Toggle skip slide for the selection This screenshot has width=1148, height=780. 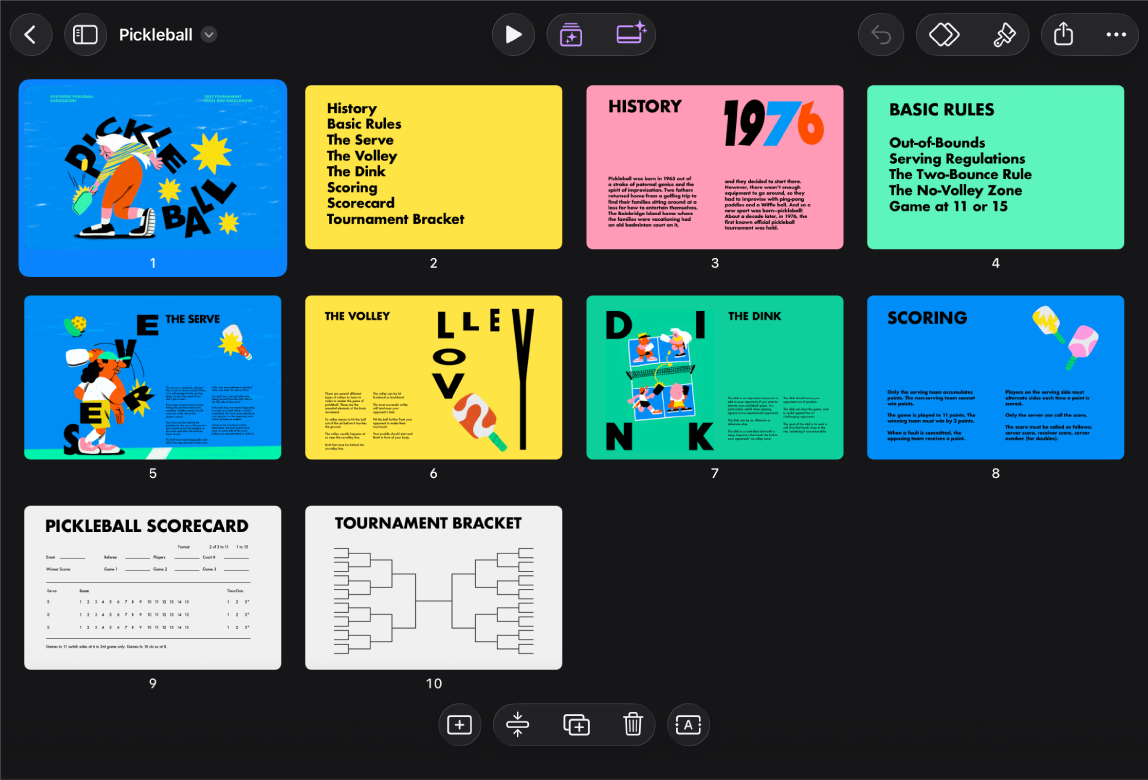click(x=517, y=725)
